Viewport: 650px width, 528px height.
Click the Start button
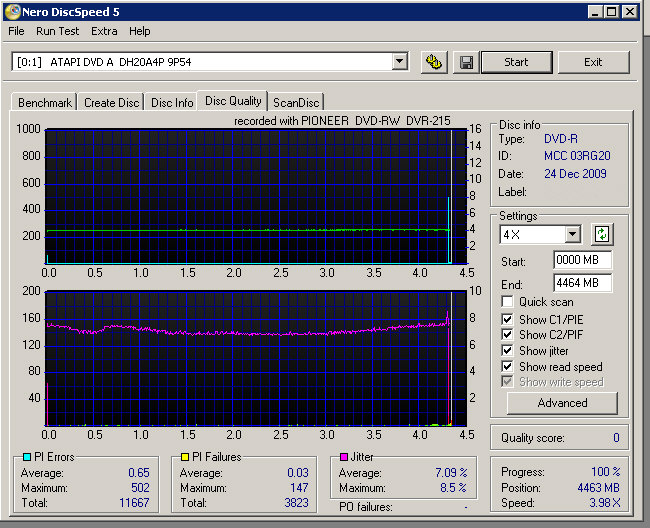click(517, 63)
